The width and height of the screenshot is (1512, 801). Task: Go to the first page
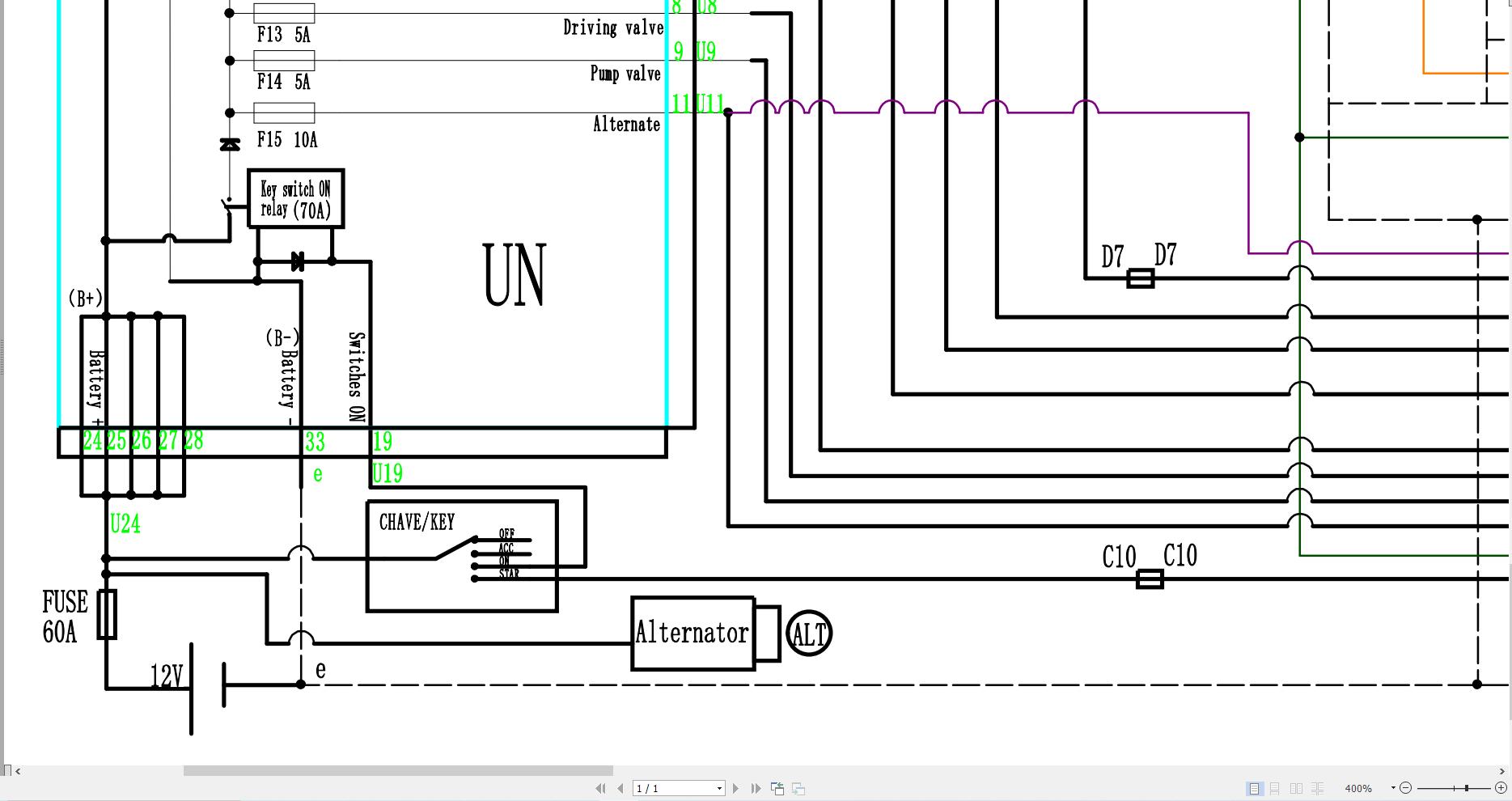600,788
